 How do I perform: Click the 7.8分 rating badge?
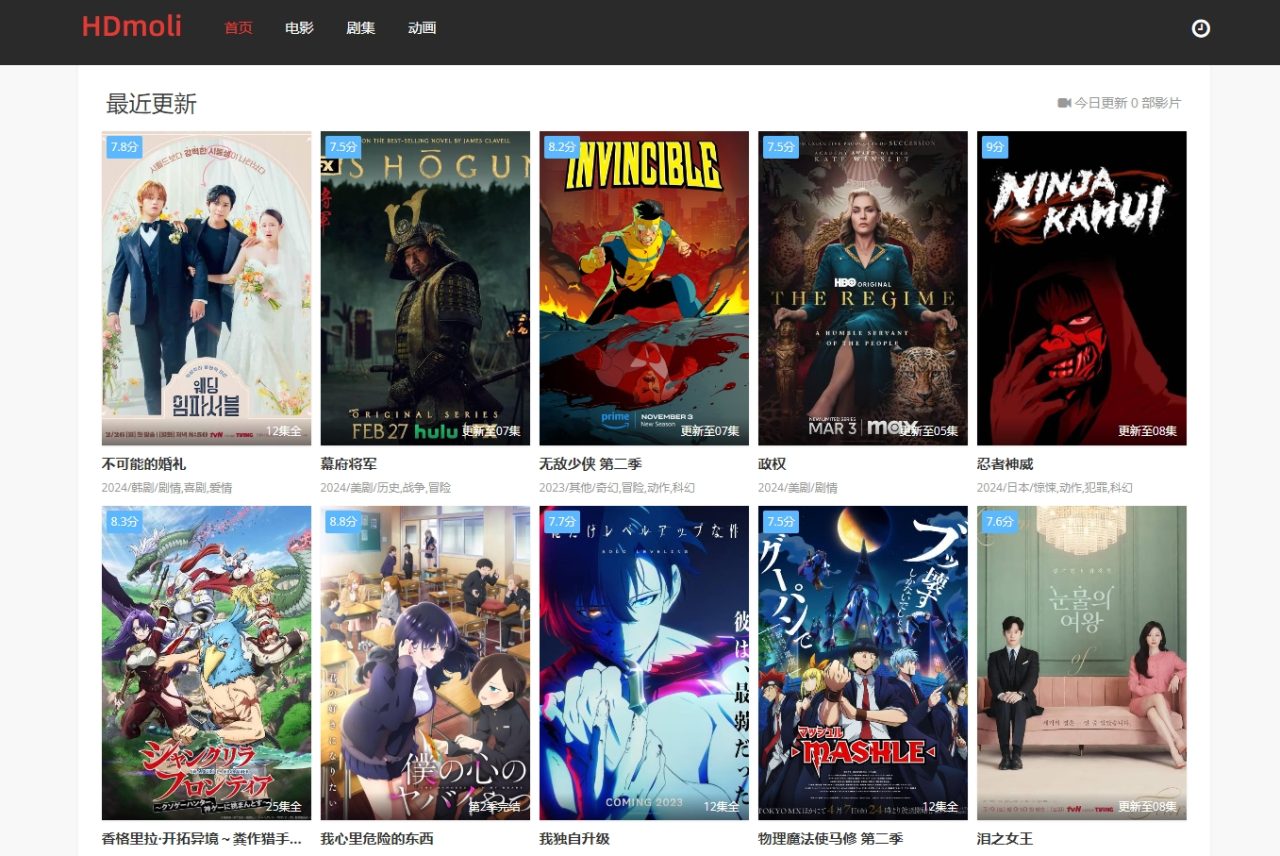coord(124,147)
